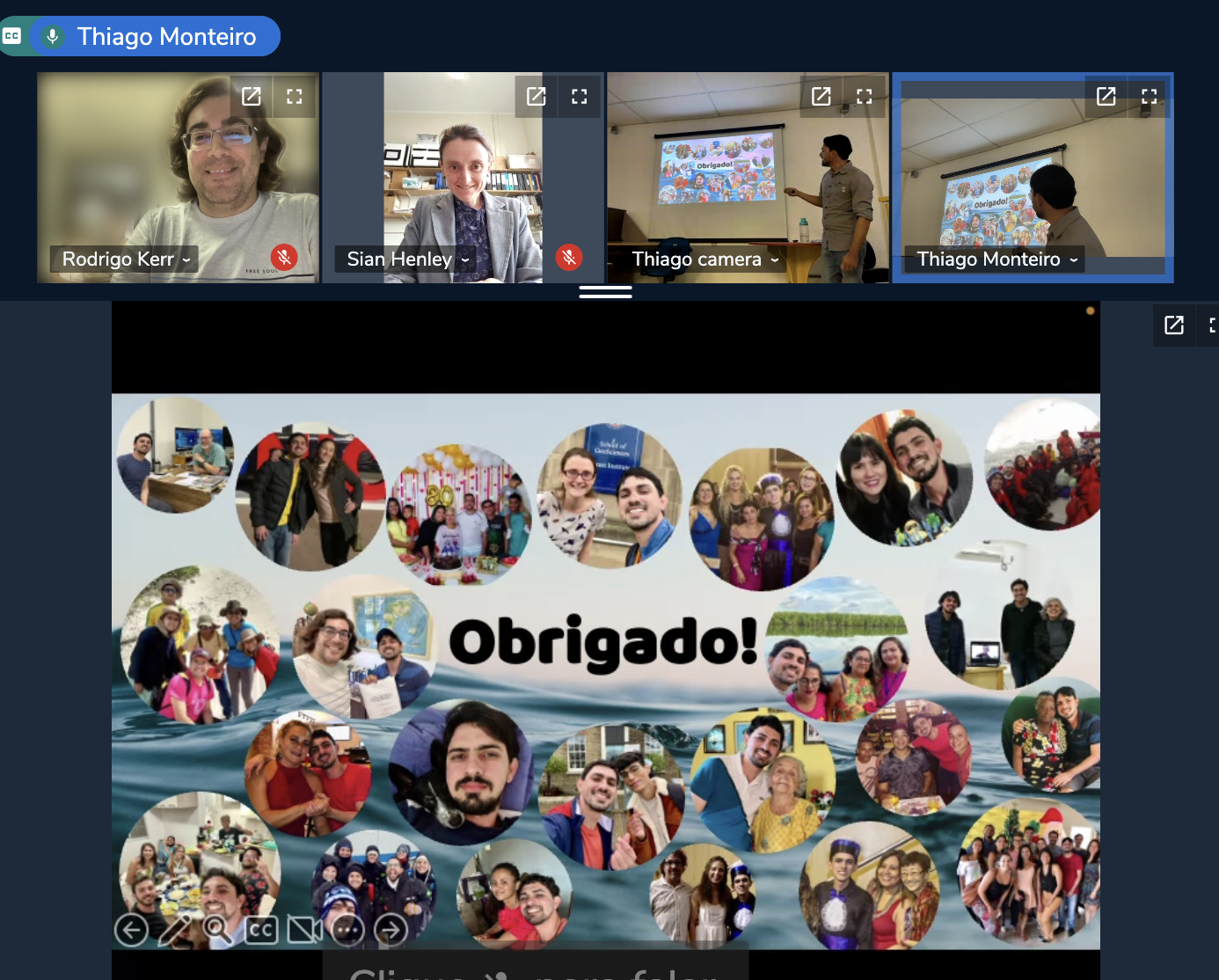Click the divider handle below the video tiles
The width and height of the screenshot is (1219, 980).
tap(605, 292)
